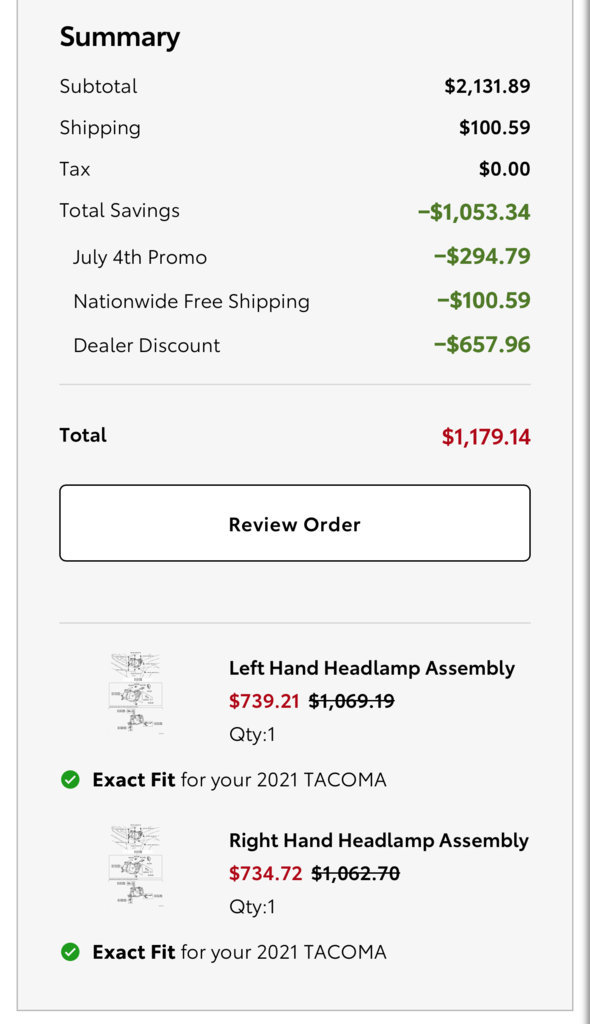590x1024 pixels.
Task: Click the Review Order button
Action: (295, 523)
